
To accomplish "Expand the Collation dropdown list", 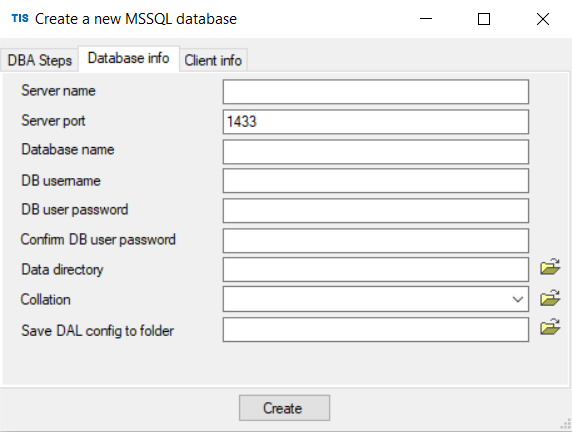I will click(518, 299).
